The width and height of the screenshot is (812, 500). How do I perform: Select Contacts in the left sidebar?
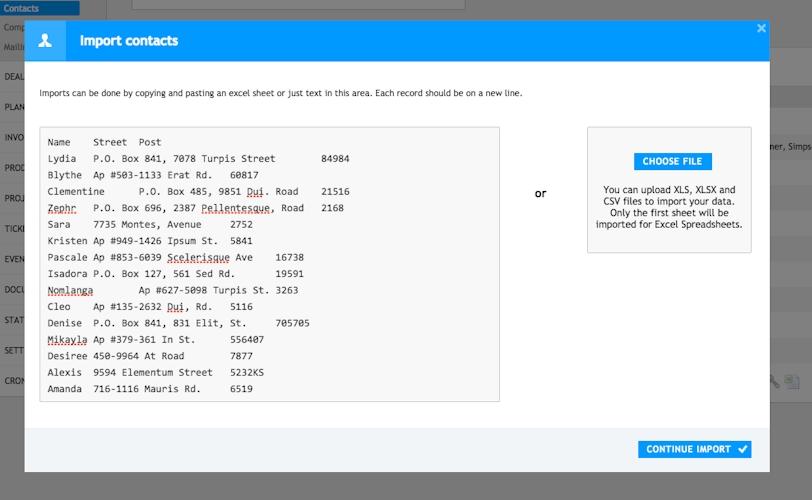[22, 8]
